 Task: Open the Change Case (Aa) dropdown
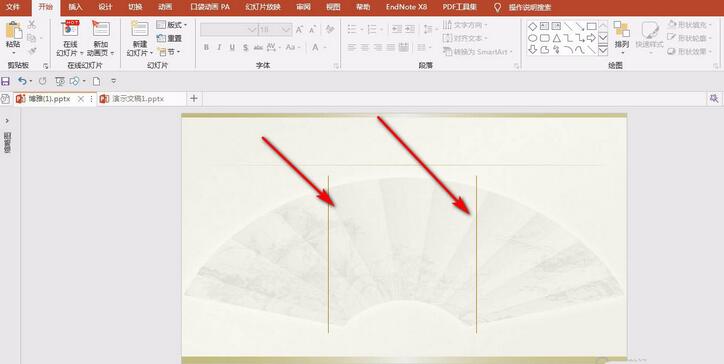point(293,47)
